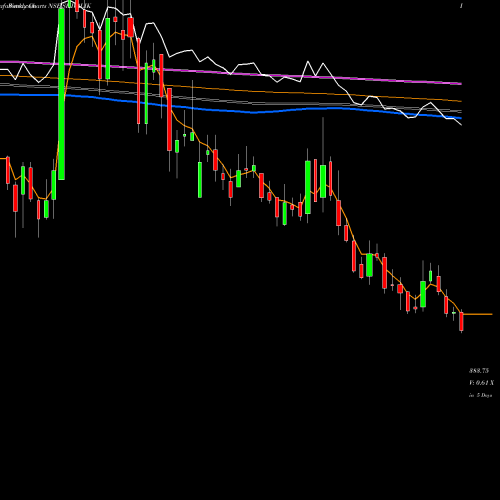Select the tallest green candlestick
The image size is (500, 500).
(x=61, y=94)
